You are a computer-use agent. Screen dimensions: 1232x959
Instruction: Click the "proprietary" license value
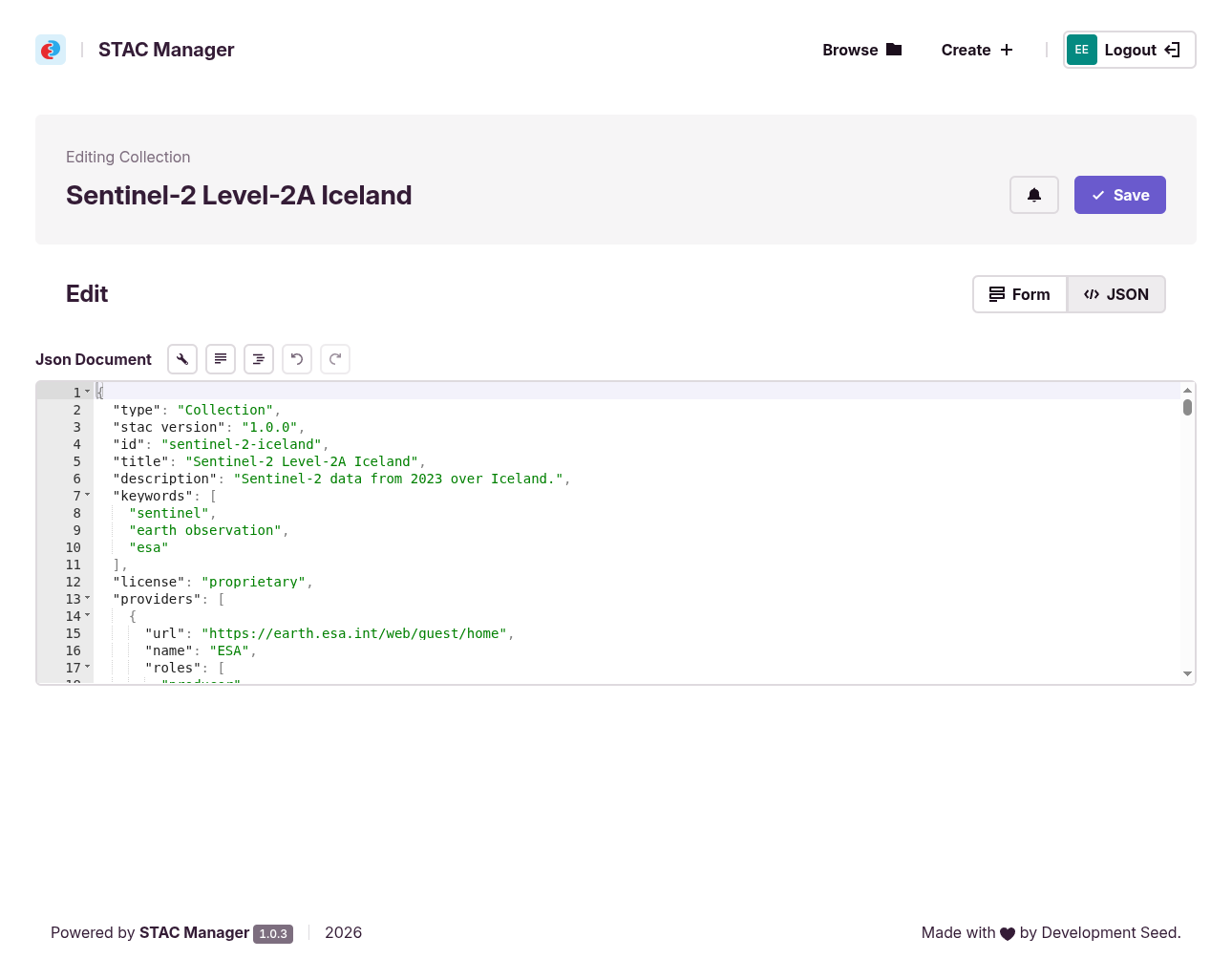[x=254, y=582]
